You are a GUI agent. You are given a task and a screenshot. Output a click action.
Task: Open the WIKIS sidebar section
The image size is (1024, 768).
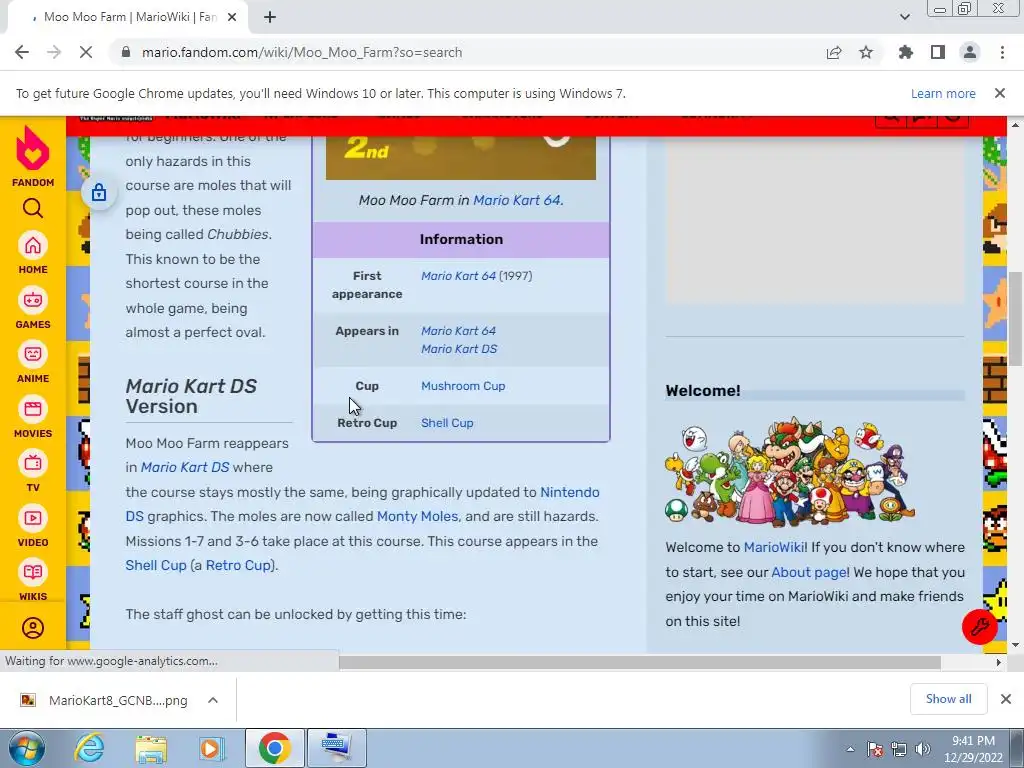click(33, 580)
